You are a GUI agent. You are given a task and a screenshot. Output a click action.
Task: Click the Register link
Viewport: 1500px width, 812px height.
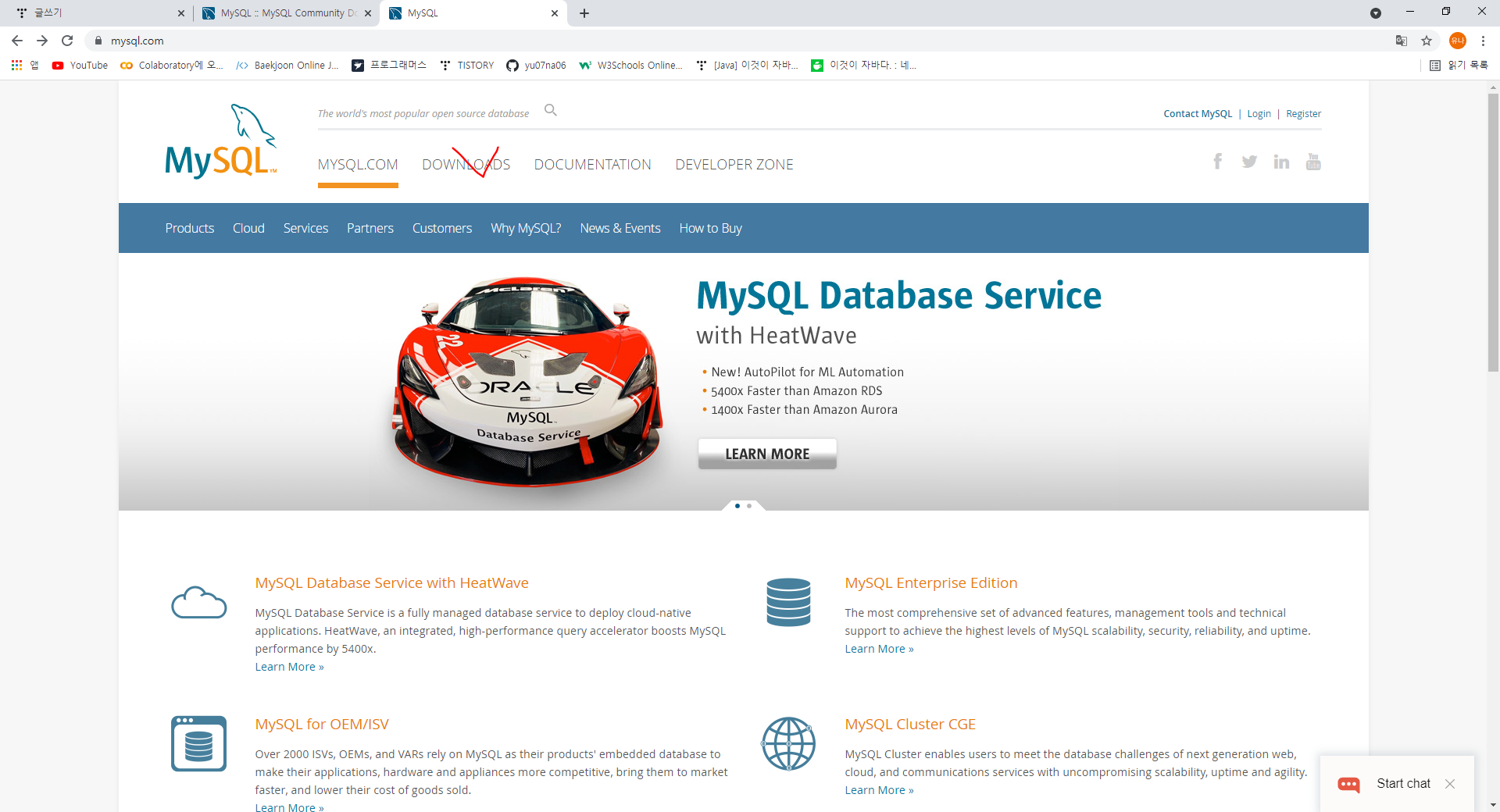tap(1304, 114)
